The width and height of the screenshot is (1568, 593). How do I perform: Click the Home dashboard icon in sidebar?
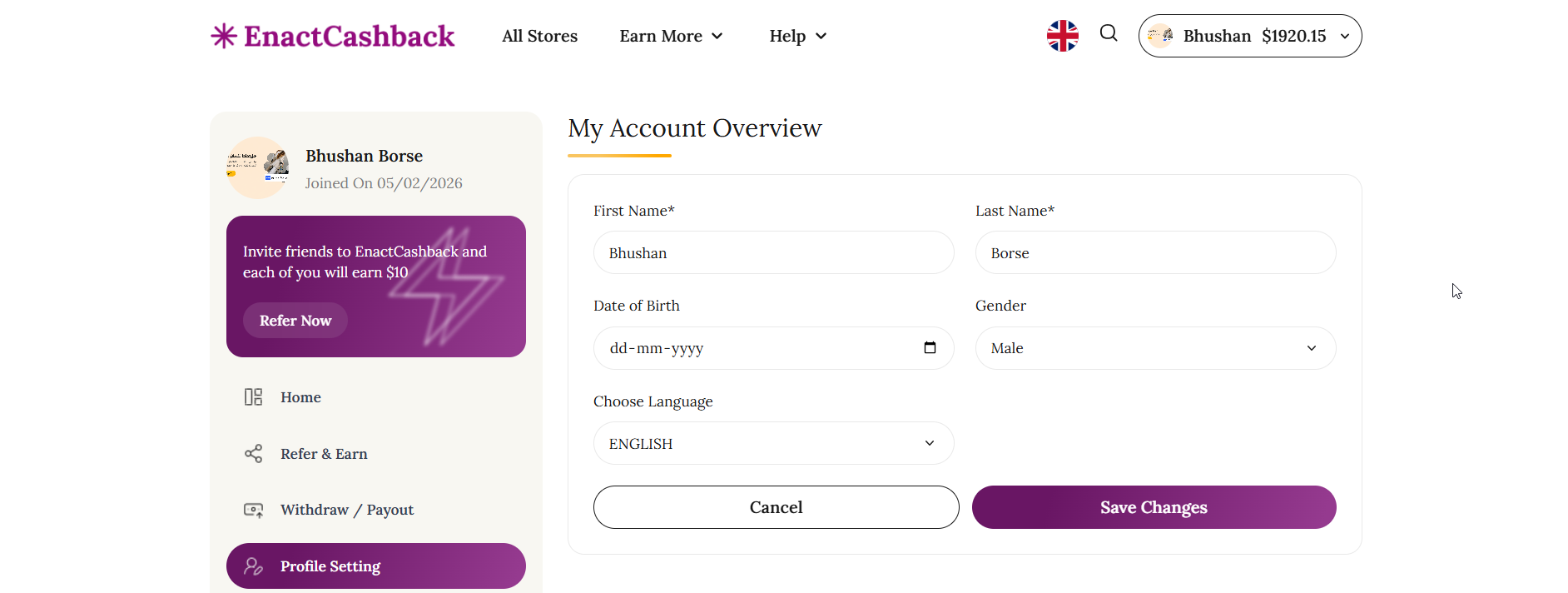pyautogui.click(x=253, y=397)
